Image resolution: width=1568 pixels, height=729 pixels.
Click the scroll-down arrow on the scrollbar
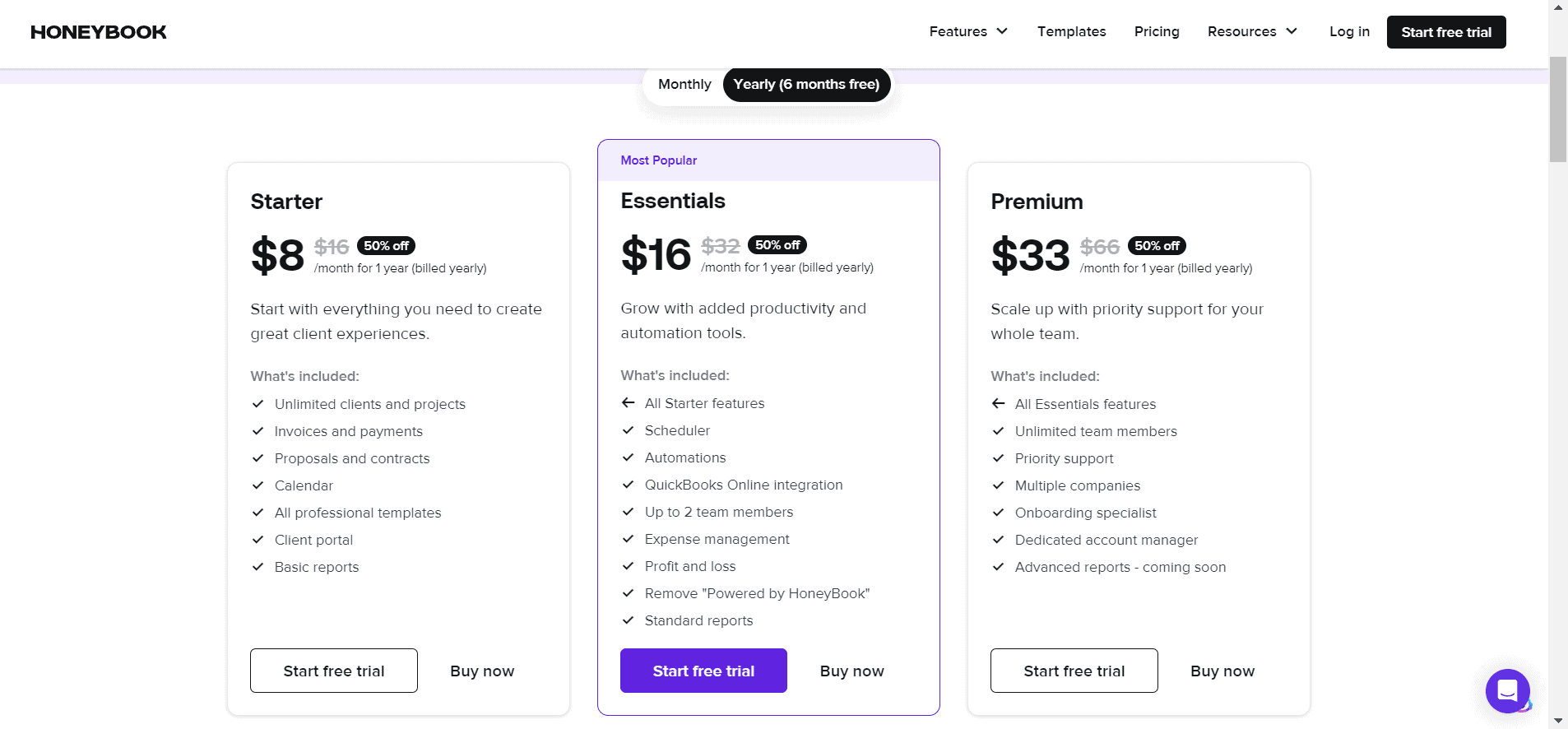(x=1559, y=721)
